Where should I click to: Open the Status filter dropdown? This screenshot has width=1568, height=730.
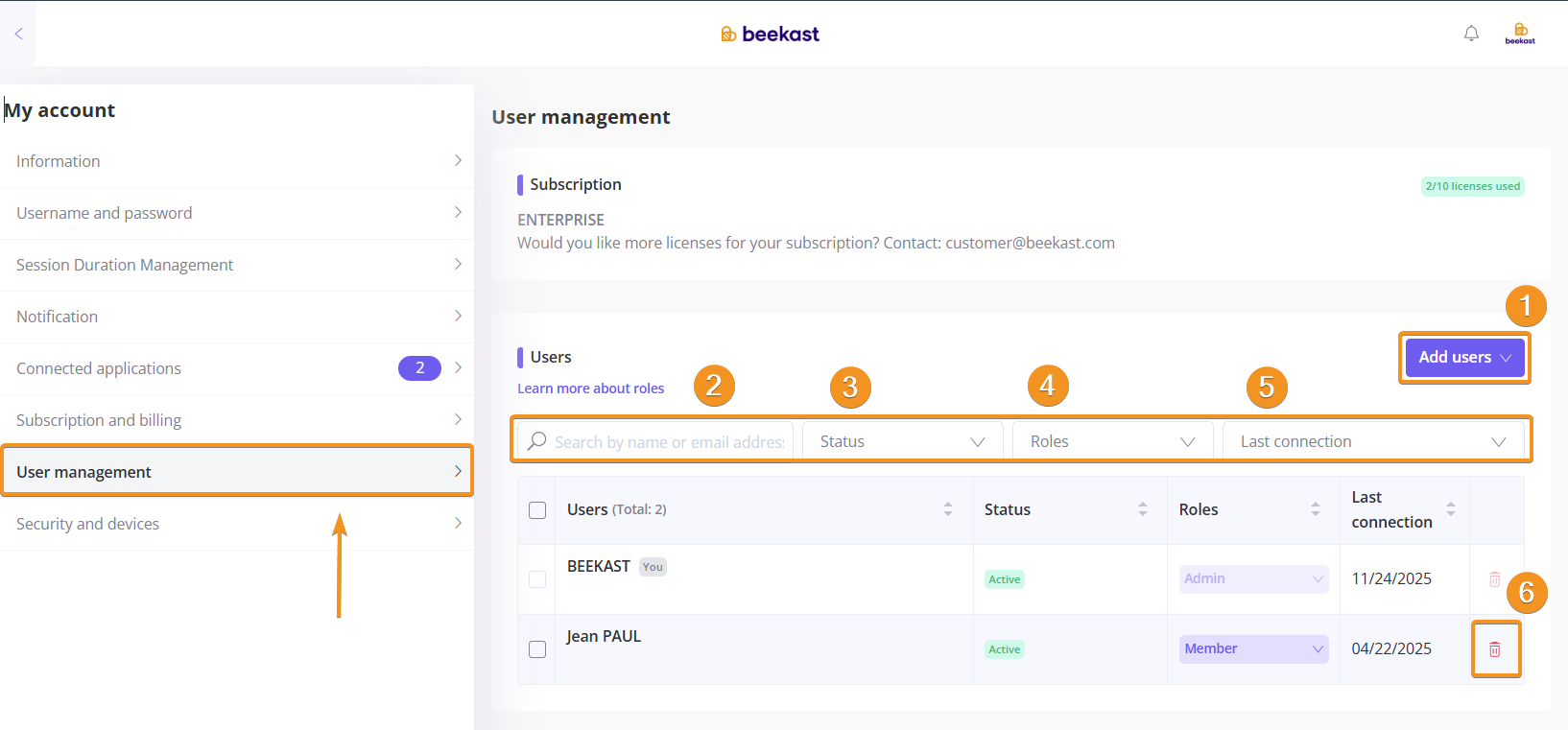click(x=902, y=441)
